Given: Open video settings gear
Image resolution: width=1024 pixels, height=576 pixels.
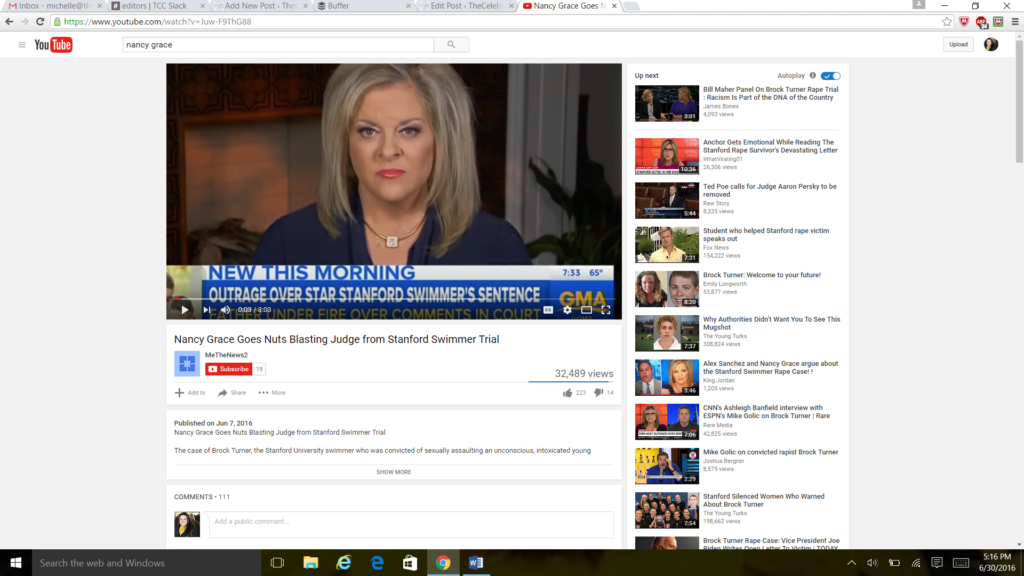Looking at the screenshot, I should (567, 310).
